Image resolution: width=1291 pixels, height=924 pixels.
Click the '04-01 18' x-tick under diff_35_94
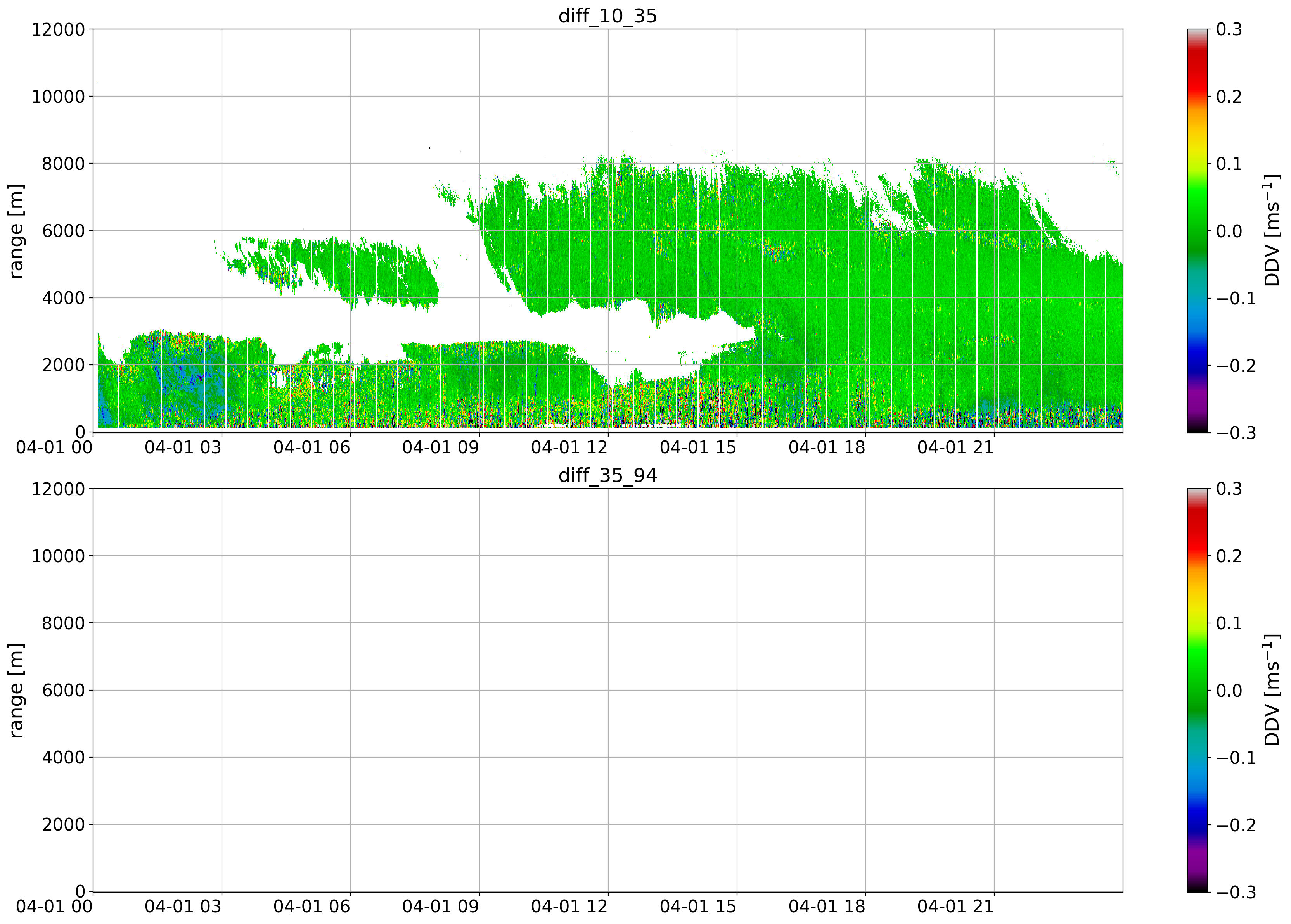(827, 907)
